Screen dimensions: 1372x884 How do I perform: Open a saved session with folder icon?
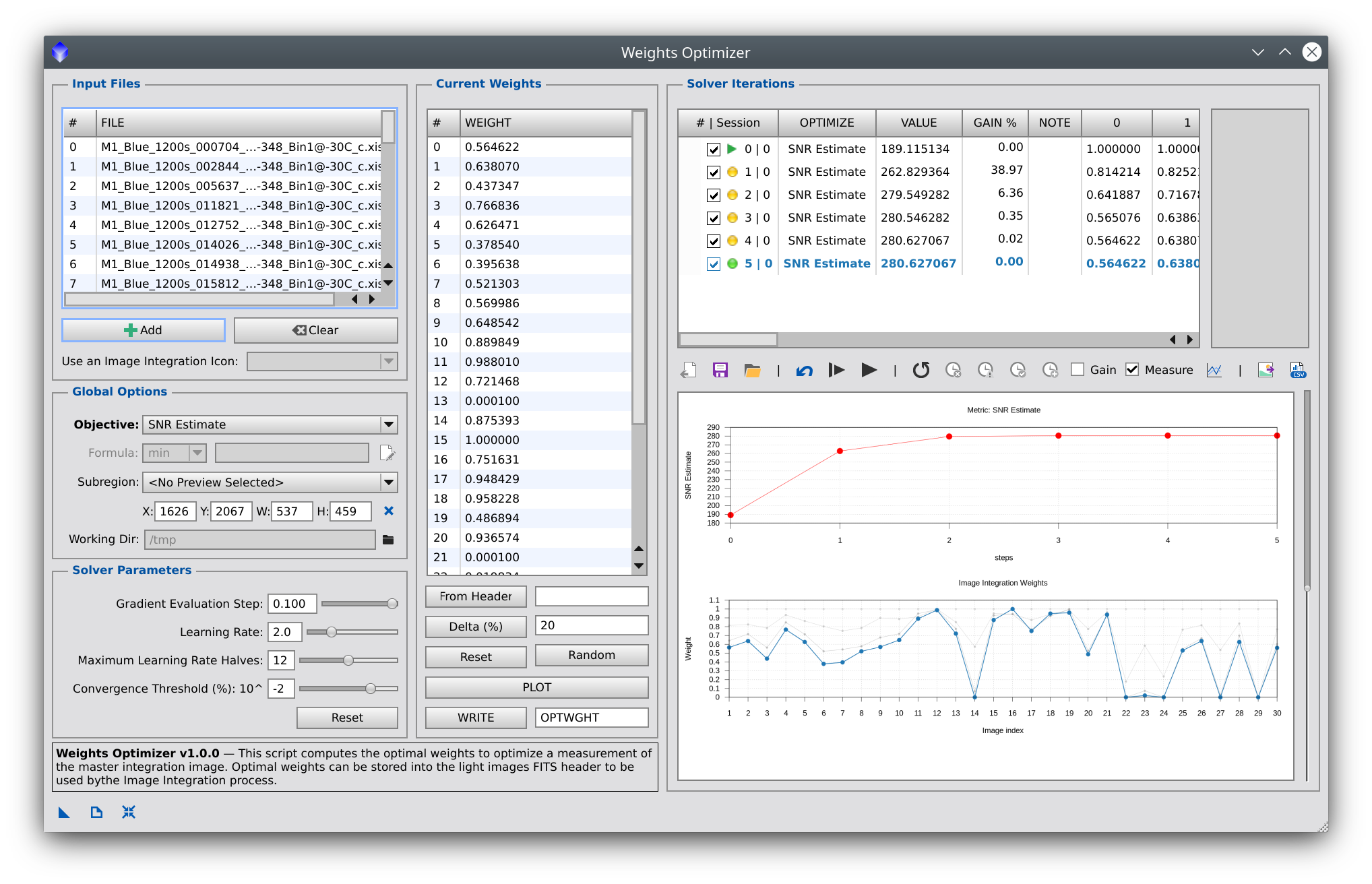(753, 370)
